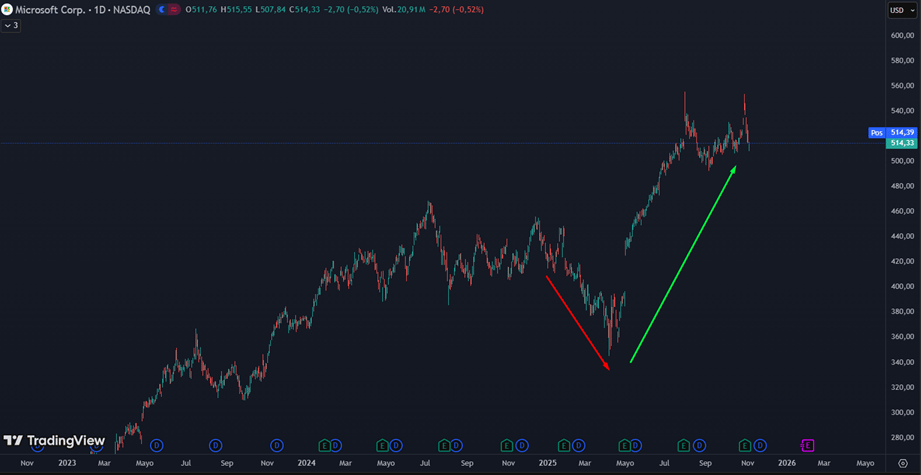Screen dimensions: 921x475
Task: Expand the collapsed indicators list showing 3
Action: [11, 25]
